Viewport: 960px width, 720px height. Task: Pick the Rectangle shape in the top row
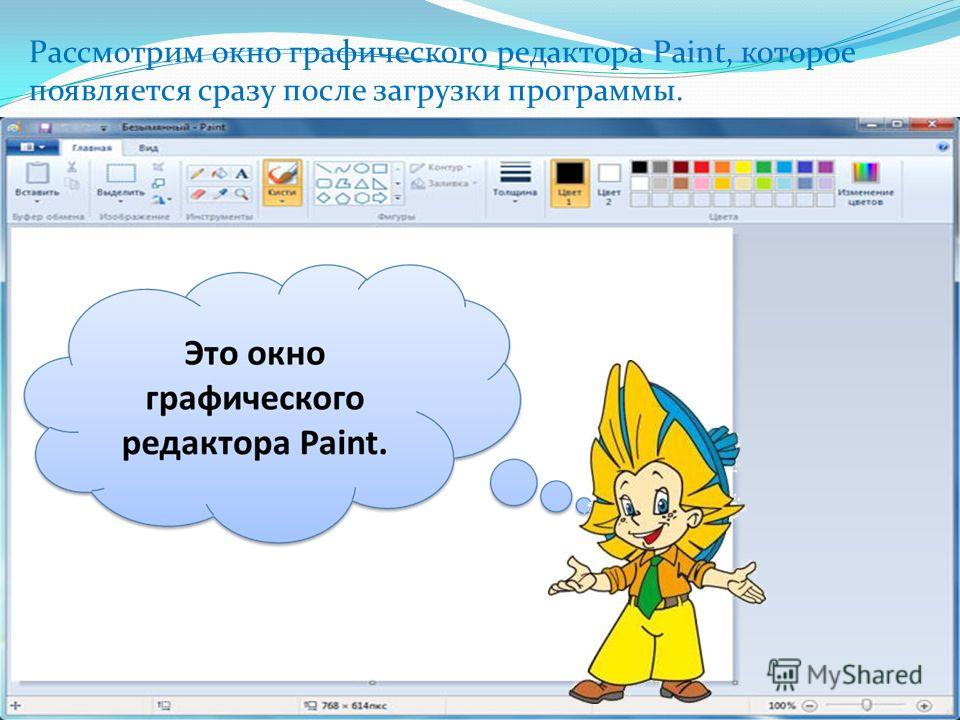380,168
